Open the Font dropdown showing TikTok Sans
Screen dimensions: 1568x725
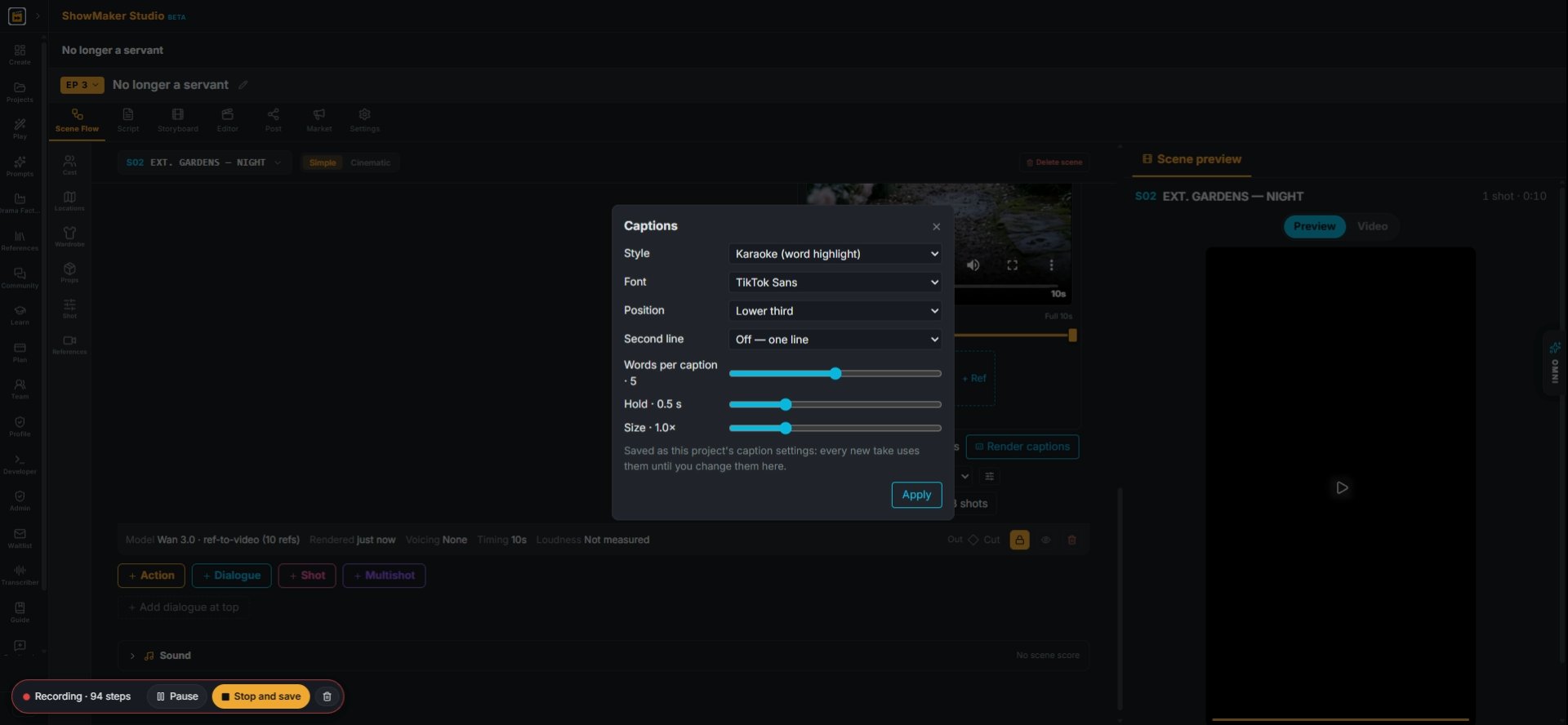click(x=835, y=282)
